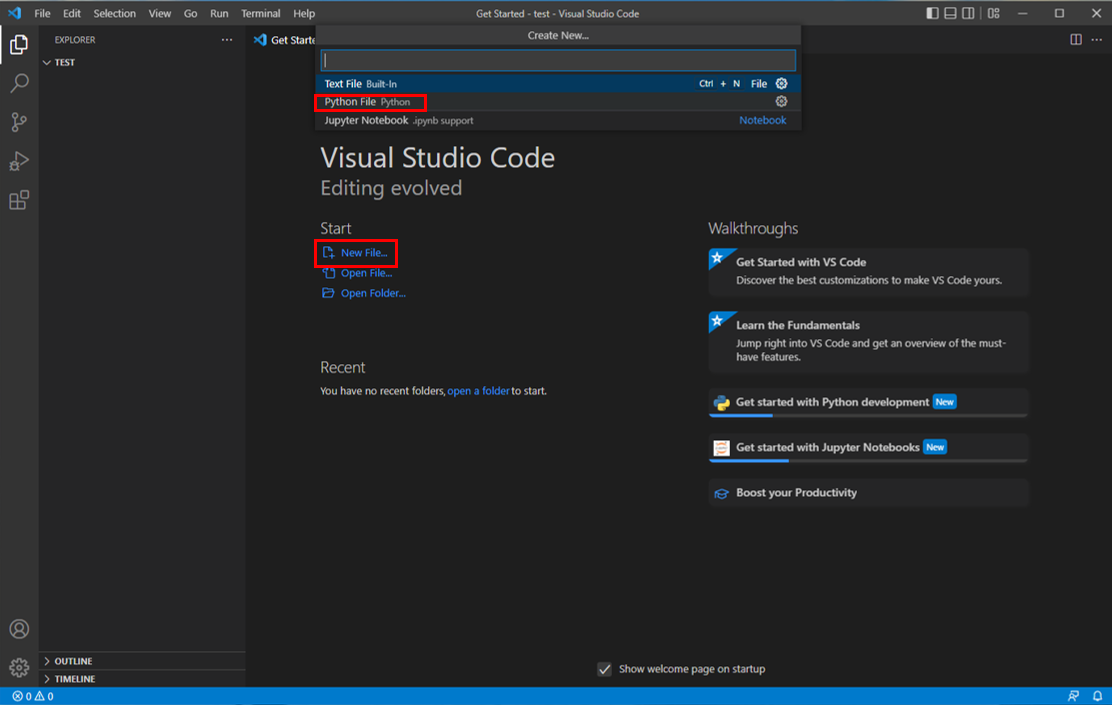Viewport: 1112px width, 705px height.
Task: Click the Accounts icon in the Activity Bar
Action: coord(18,629)
